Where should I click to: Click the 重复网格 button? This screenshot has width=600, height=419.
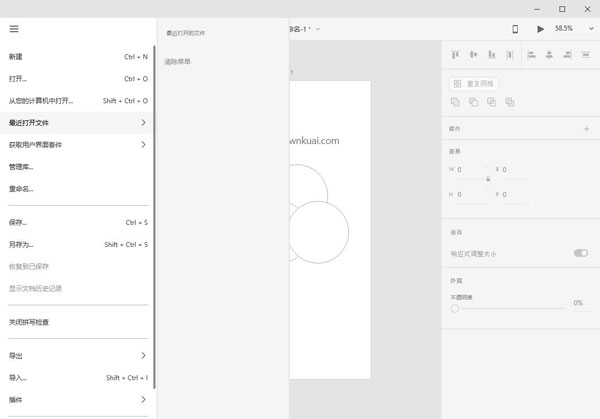click(x=474, y=84)
